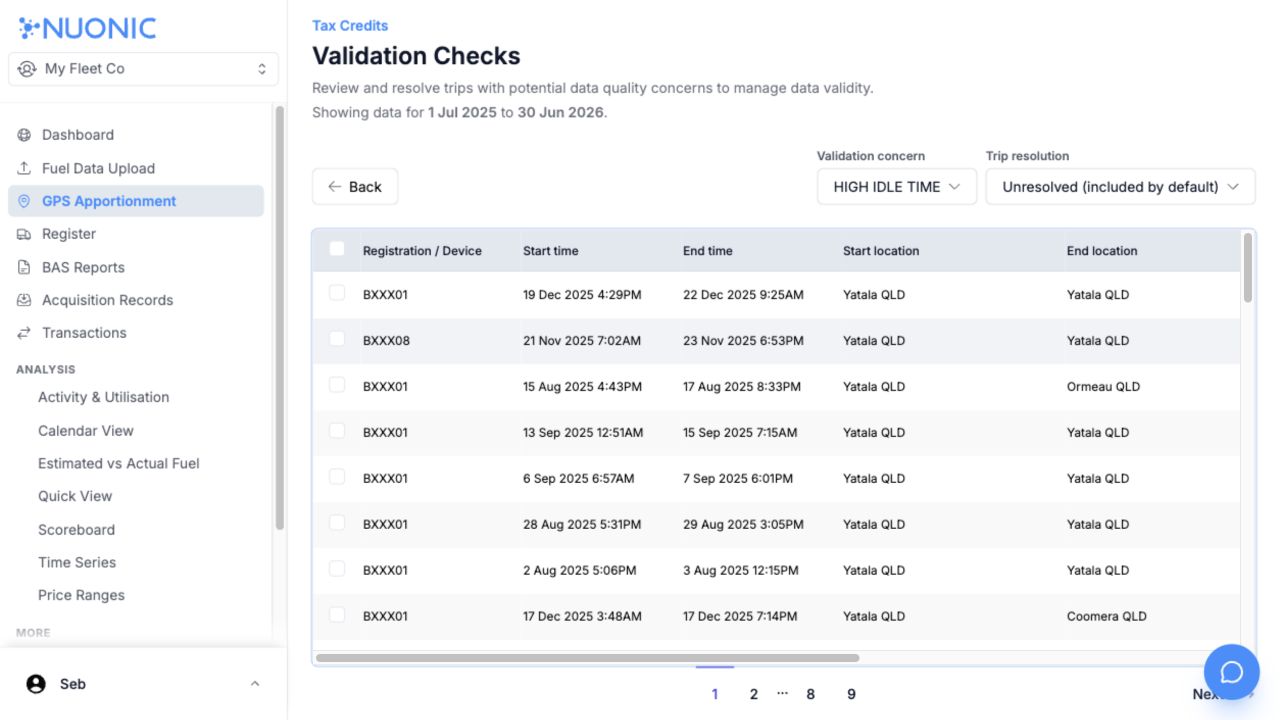Jump to page 9 of results
This screenshot has height=720, width=1280.
click(x=851, y=694)
